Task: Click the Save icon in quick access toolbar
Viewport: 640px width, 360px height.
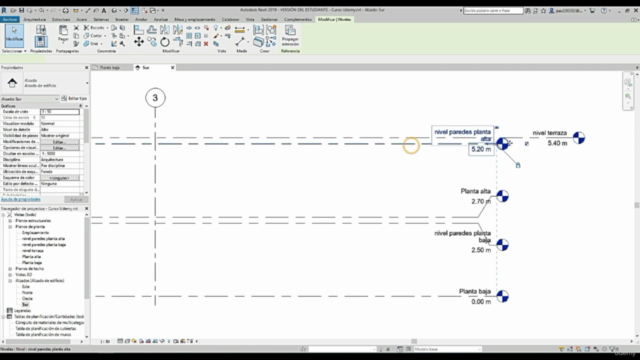Action: pyautogui.click(x=22, y=10)
